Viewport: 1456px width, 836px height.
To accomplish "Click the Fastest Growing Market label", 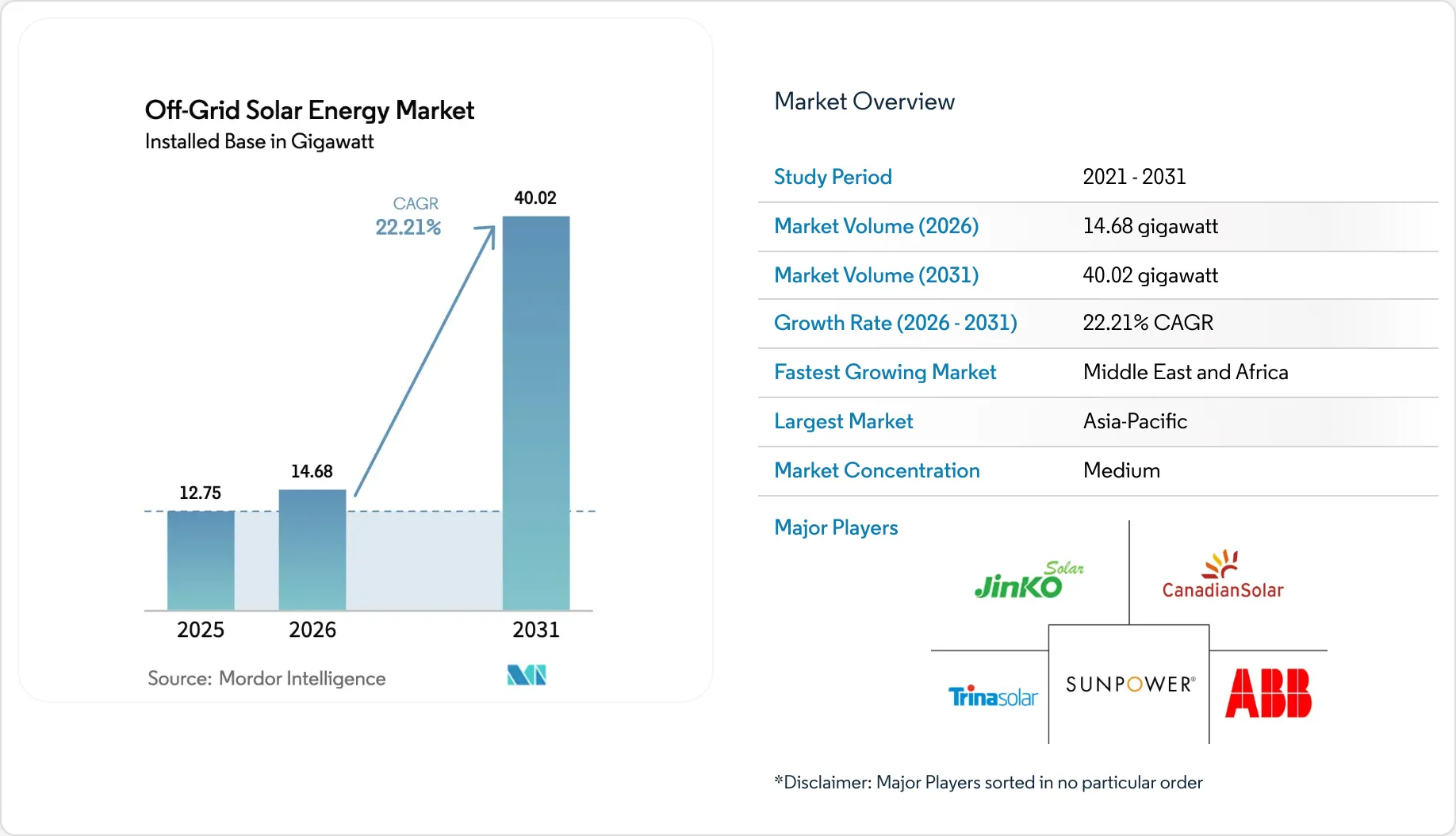I will point(885,372).
